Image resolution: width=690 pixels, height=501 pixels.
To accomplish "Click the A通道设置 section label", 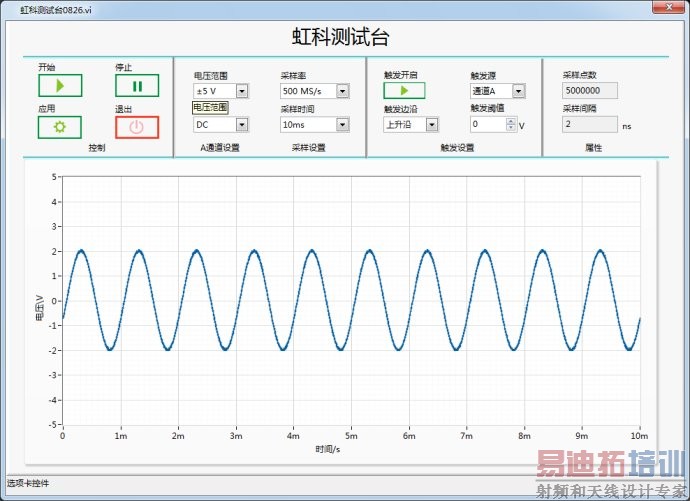I will tap(220, 148).
